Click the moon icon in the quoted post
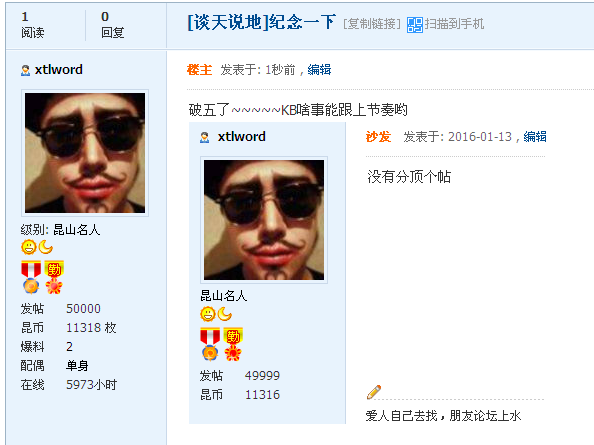The width and height of the screenshot is (594, 445). coord(225,314)
